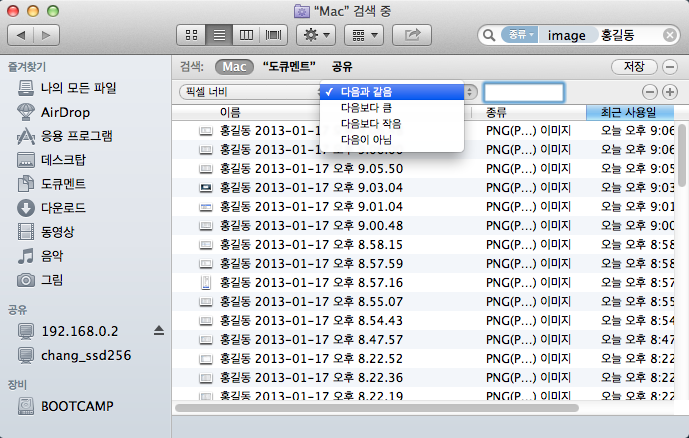
Task: Click the 저장 button
Action: [634, 67]
